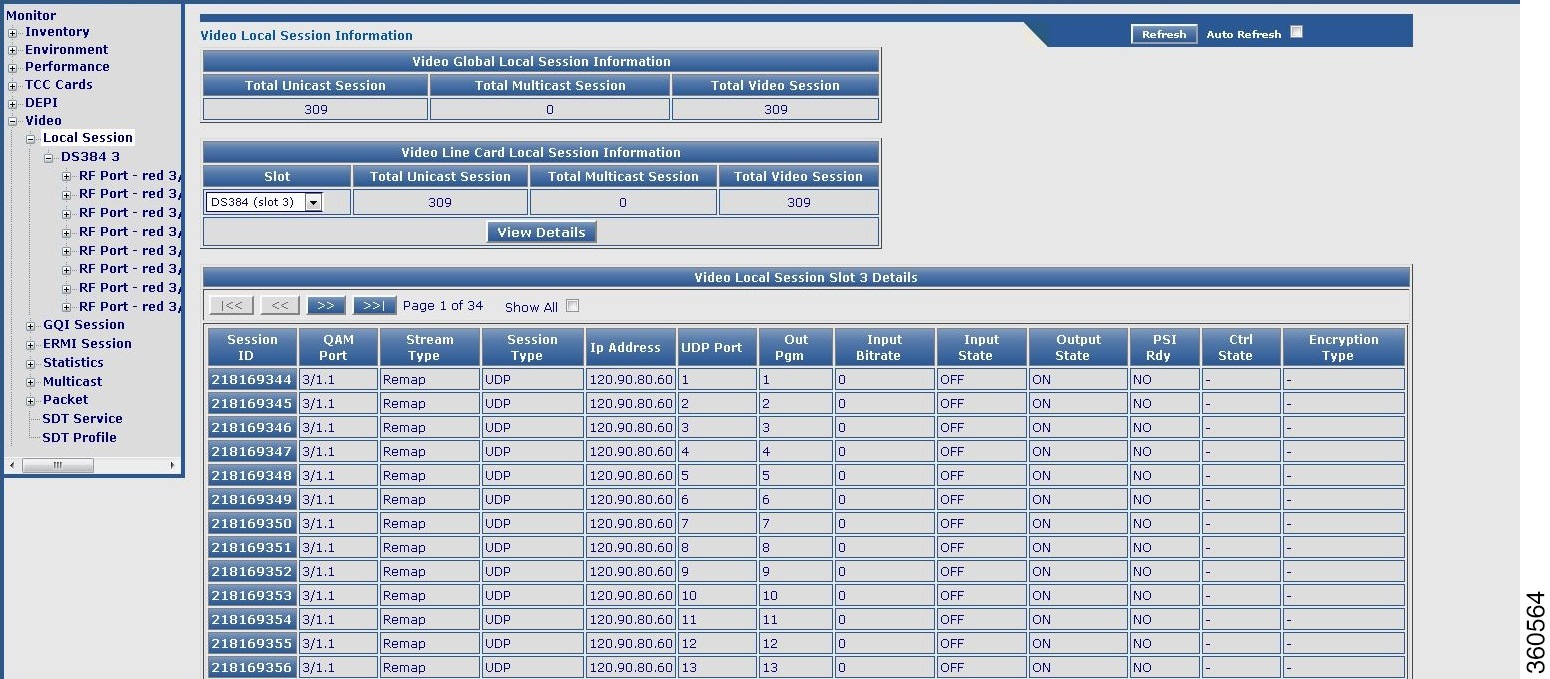This screenshot has width=1550, height=679.
Task: Open session ID 218169356
Action: 252,667
